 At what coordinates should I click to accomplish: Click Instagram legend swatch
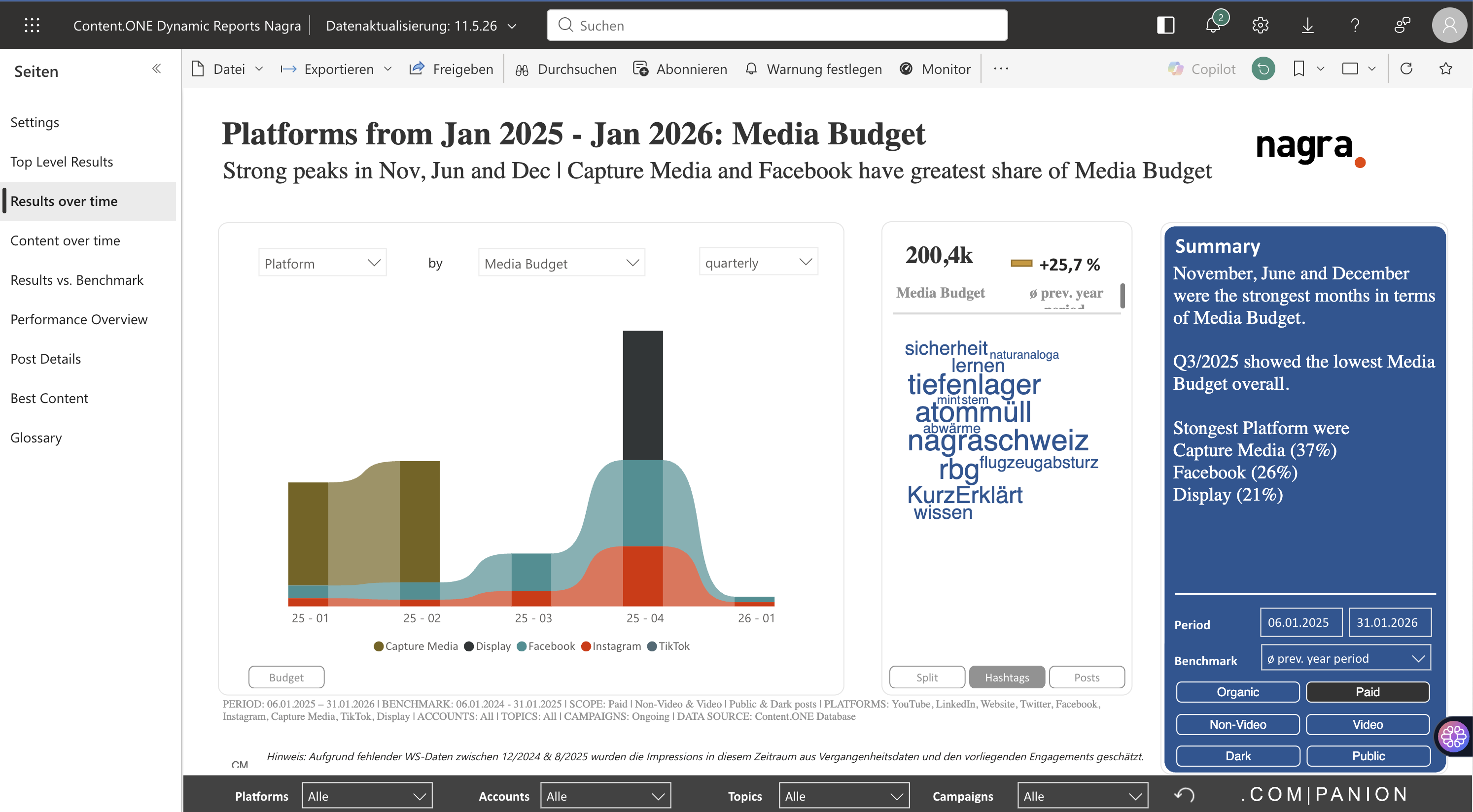586,646
